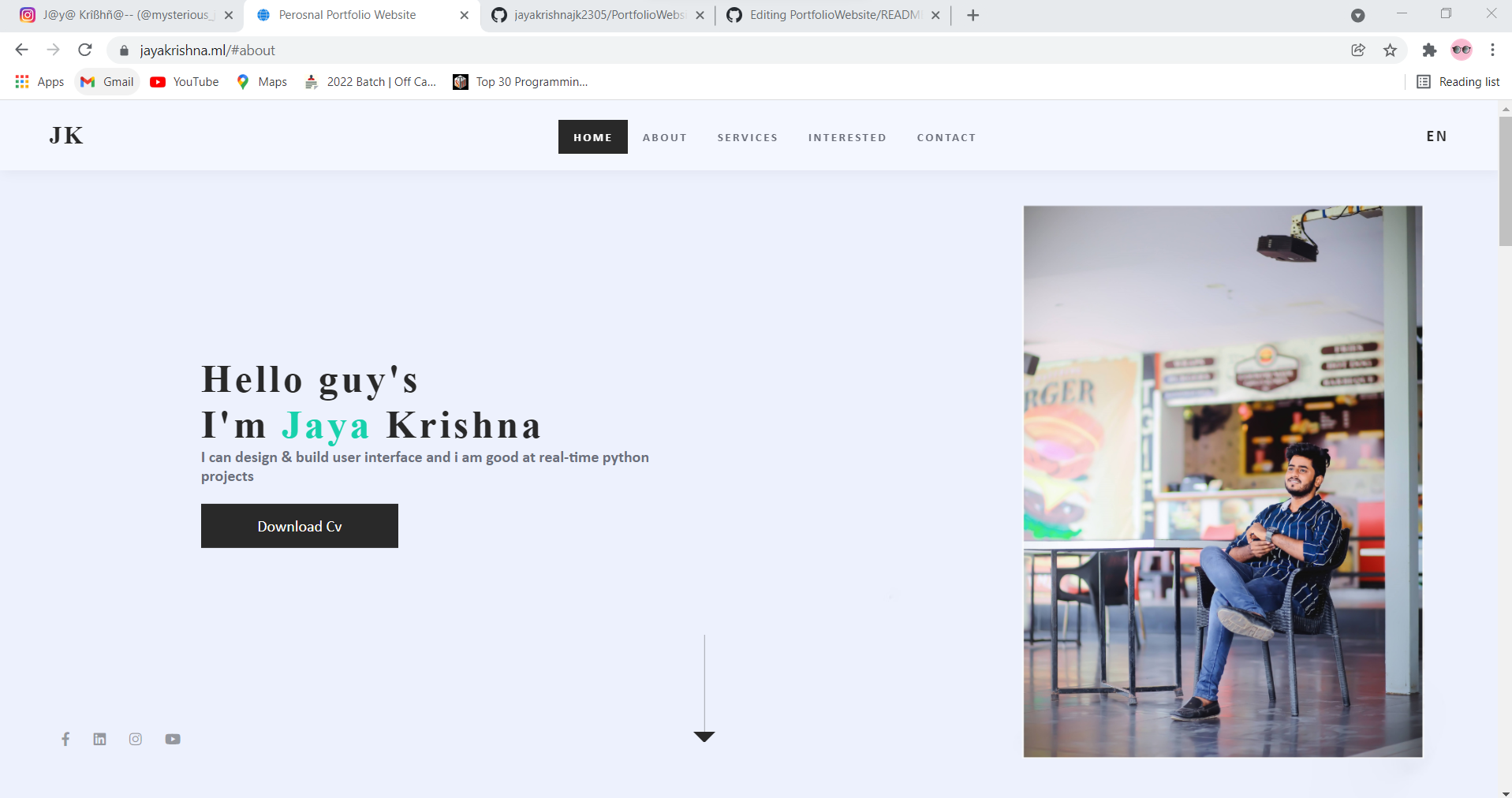Open the EN language selector

pyautogui.click(x=1436, y=136)
